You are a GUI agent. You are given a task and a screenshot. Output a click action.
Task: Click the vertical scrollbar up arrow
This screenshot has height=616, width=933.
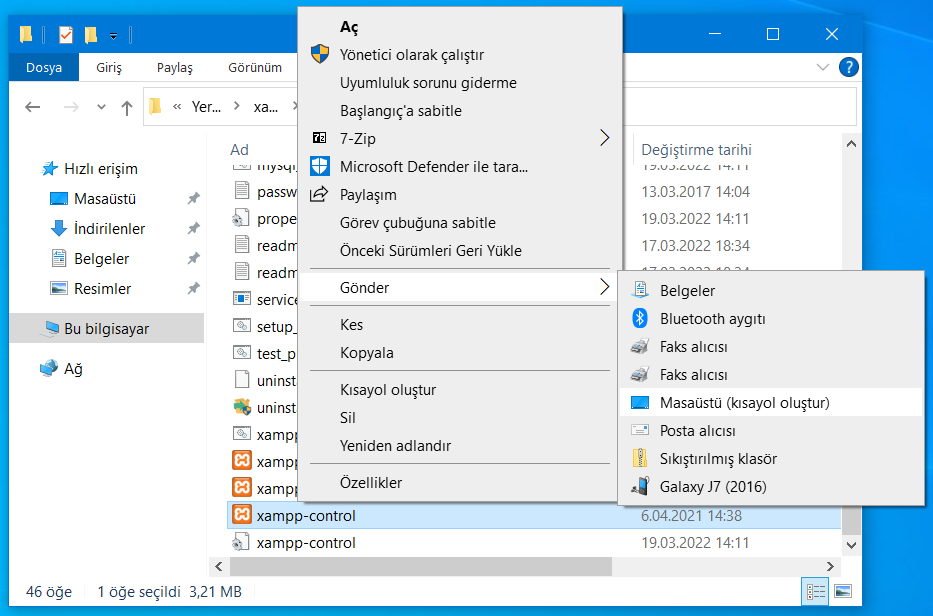(851, 144)
